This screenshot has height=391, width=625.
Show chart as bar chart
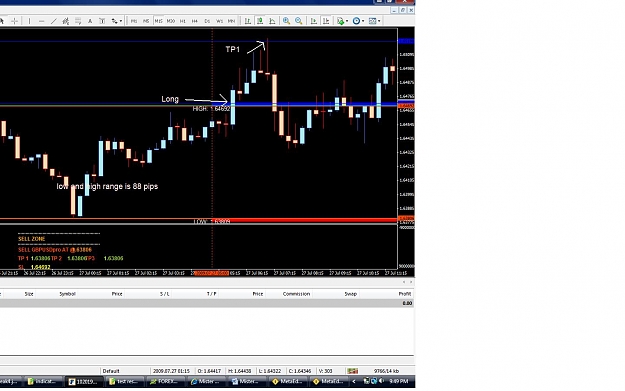(x=248, y=21)
